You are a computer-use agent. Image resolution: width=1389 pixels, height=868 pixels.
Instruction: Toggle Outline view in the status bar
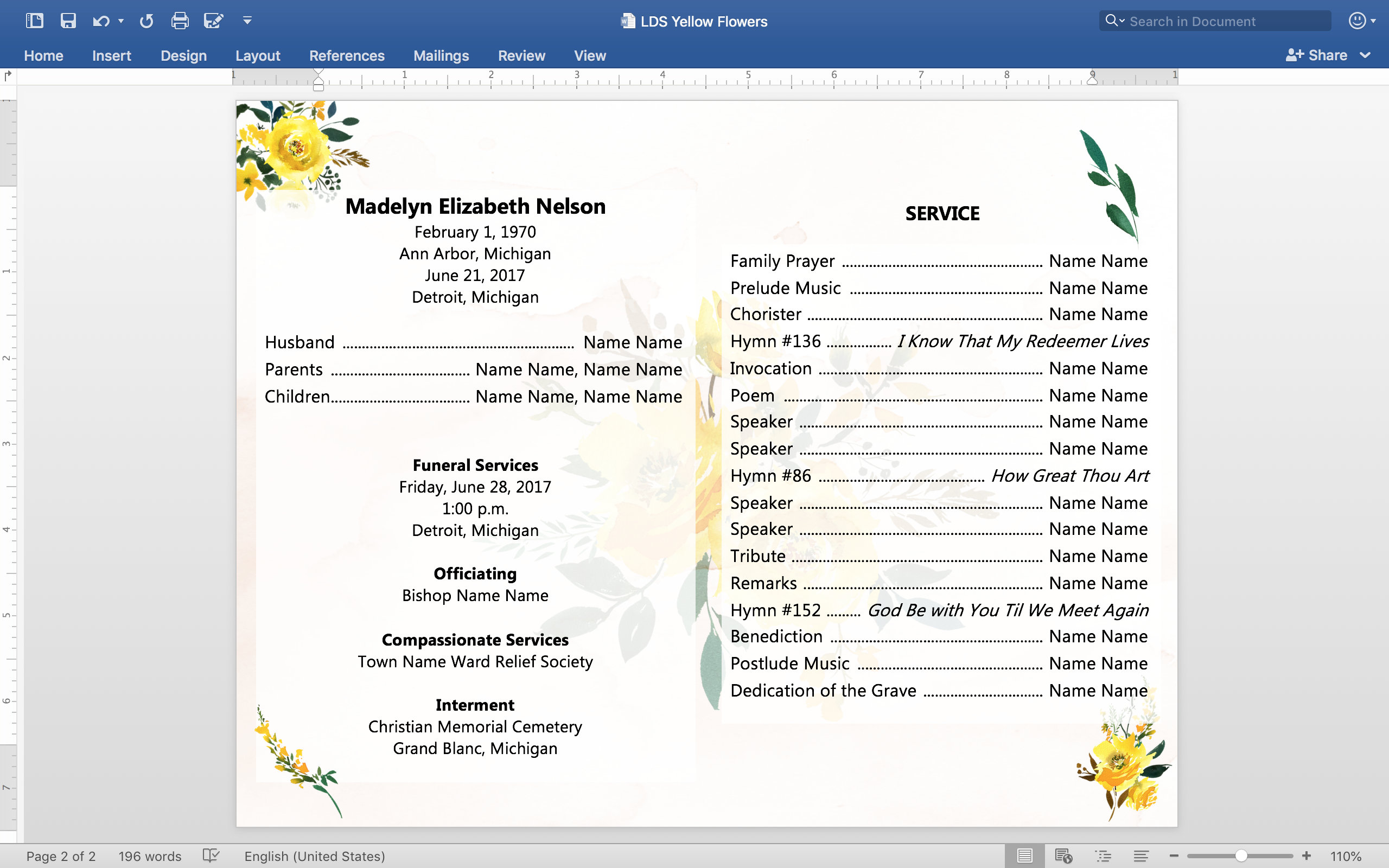click(x=1103, y=856)
